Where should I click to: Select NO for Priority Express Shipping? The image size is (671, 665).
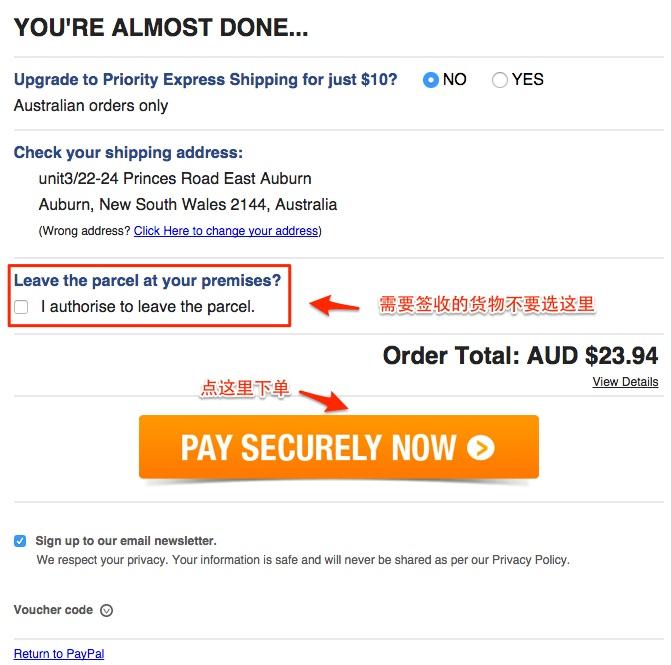(x=431, y=80)
